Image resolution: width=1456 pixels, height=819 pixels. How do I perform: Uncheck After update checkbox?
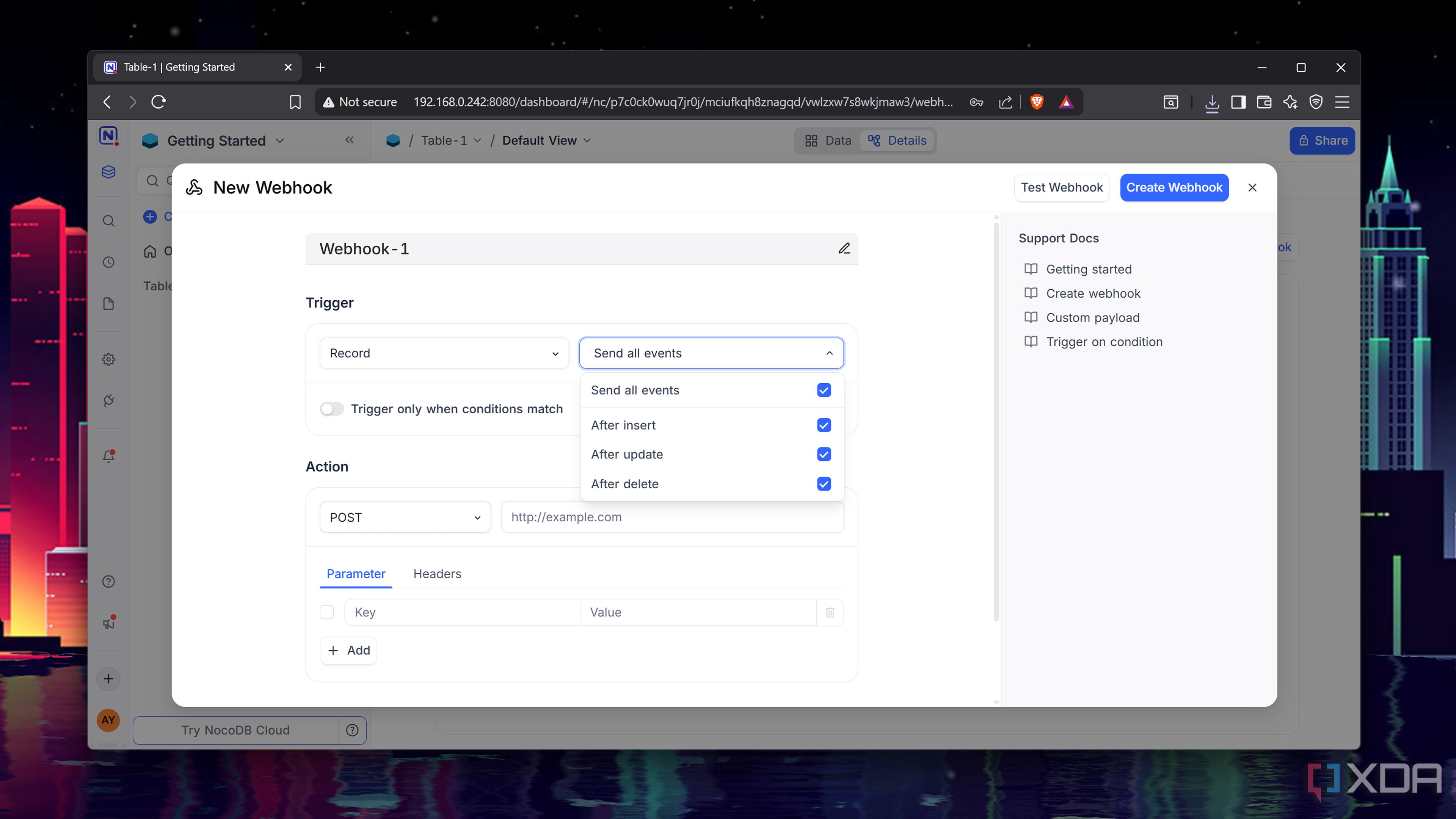tap(824, 455)
